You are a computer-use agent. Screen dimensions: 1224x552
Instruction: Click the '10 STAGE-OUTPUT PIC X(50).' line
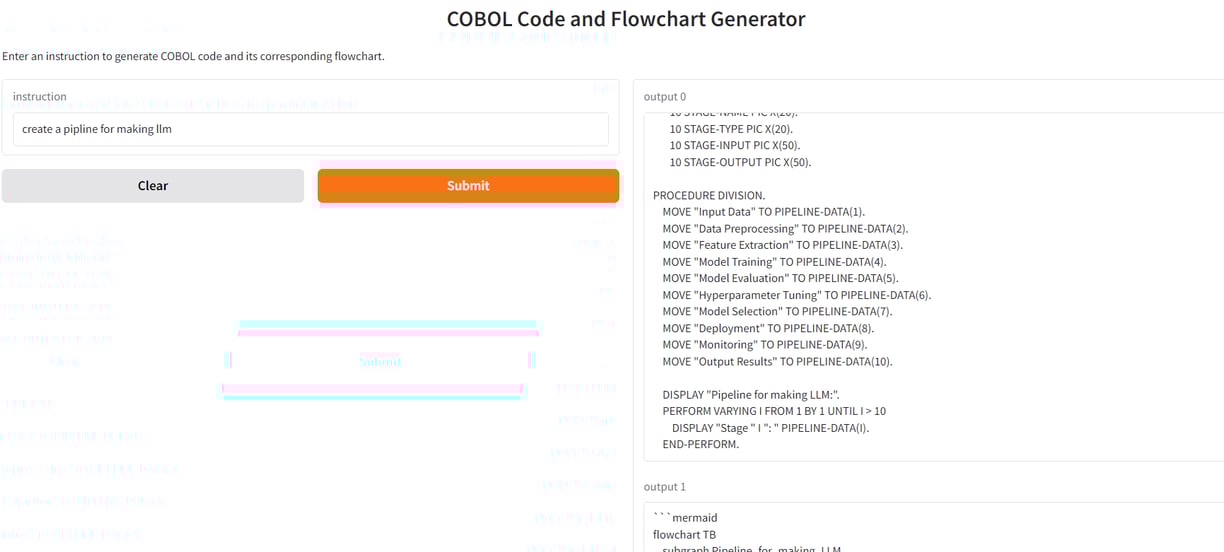click(x=740, y=162)
